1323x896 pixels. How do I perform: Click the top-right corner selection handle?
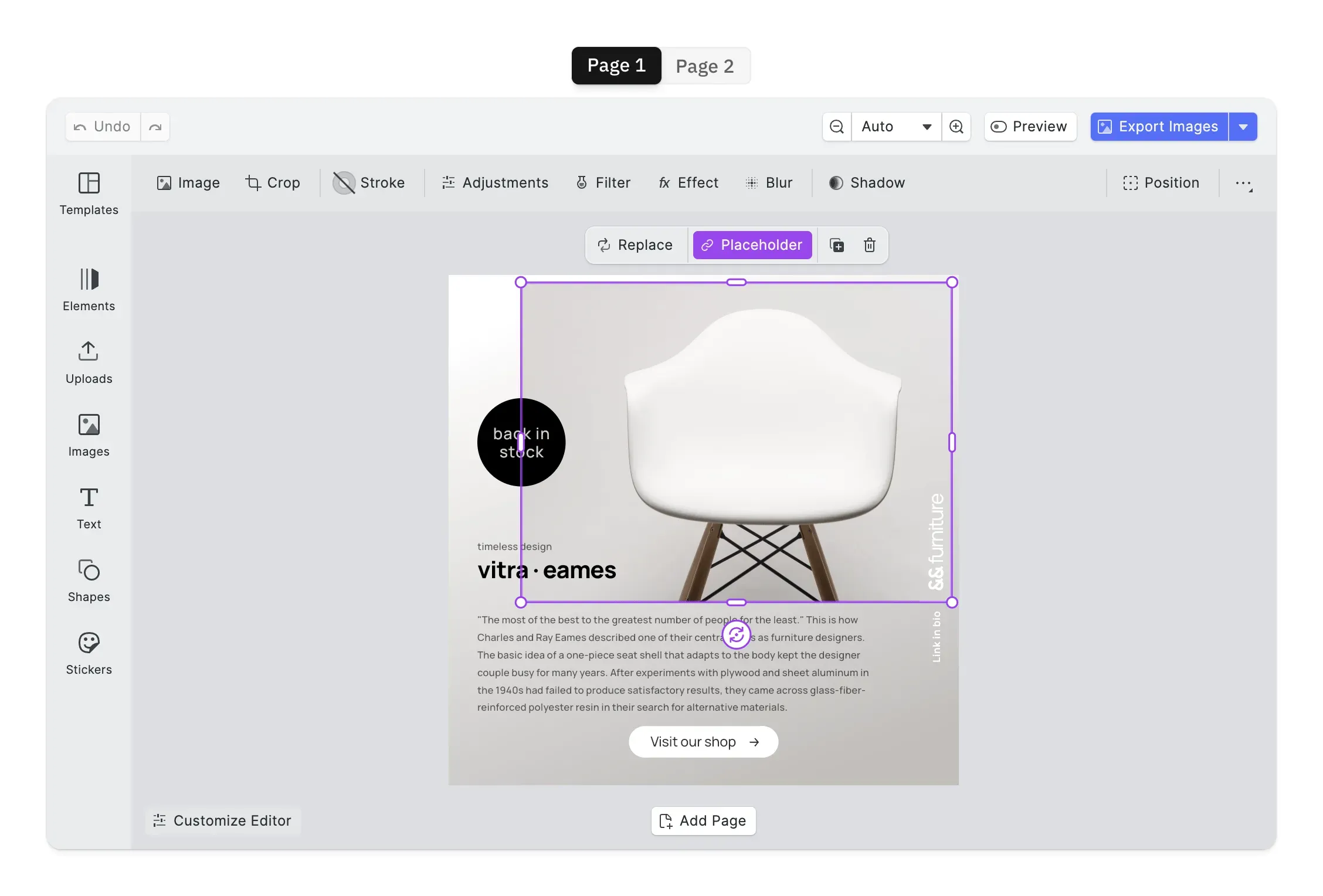click(952, 282)
